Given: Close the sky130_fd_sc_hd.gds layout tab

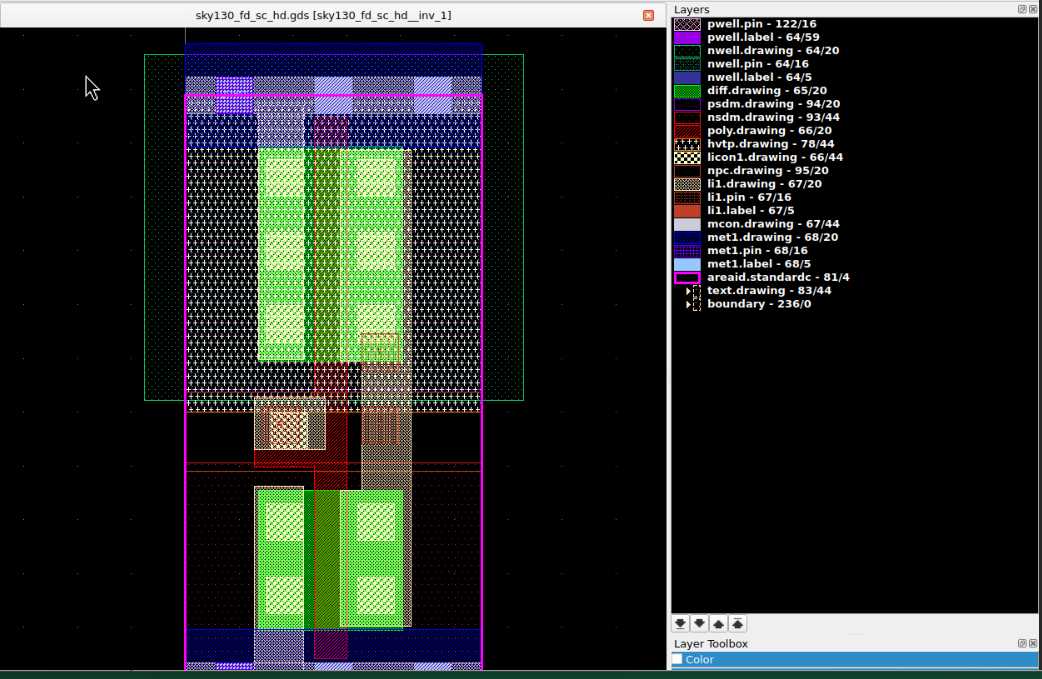Looking at the screenshot, I should click(648, 15).
